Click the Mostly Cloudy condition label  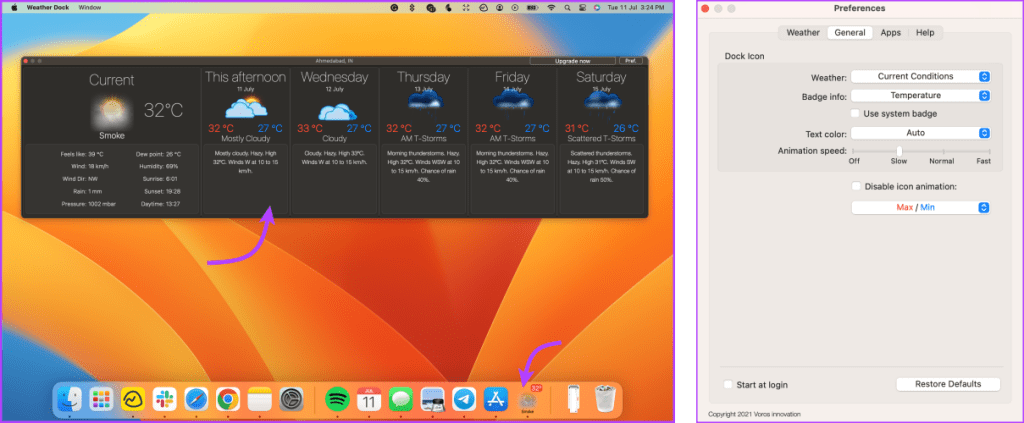point(246,138)
